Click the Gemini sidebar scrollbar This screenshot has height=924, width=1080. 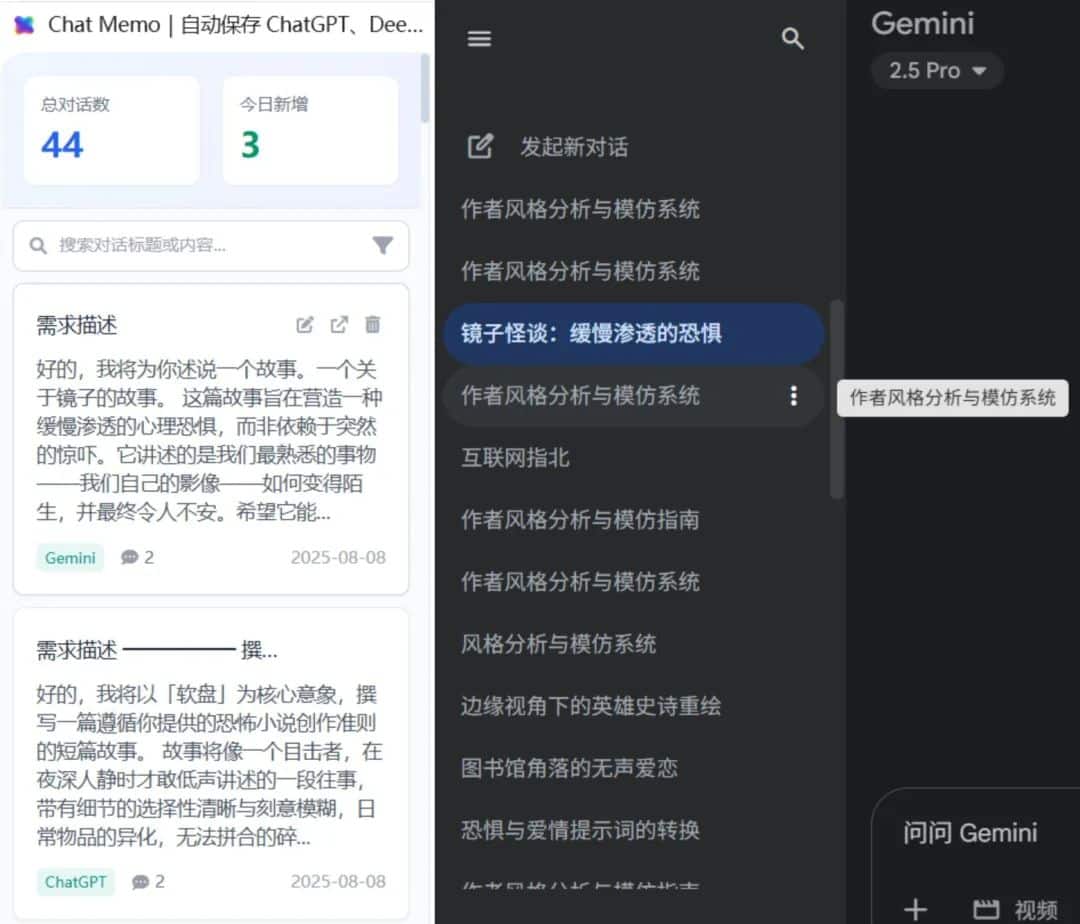tap(836, 400)
